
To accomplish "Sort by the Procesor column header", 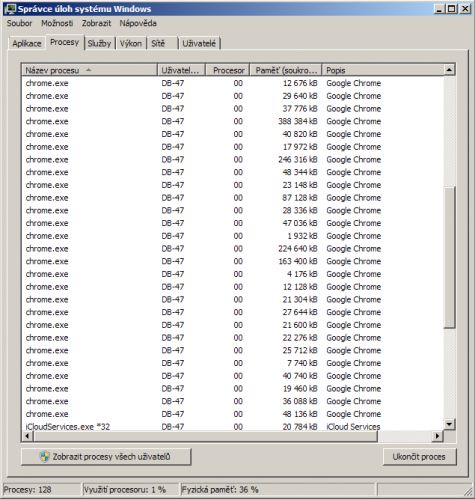I will click(227, 70).
